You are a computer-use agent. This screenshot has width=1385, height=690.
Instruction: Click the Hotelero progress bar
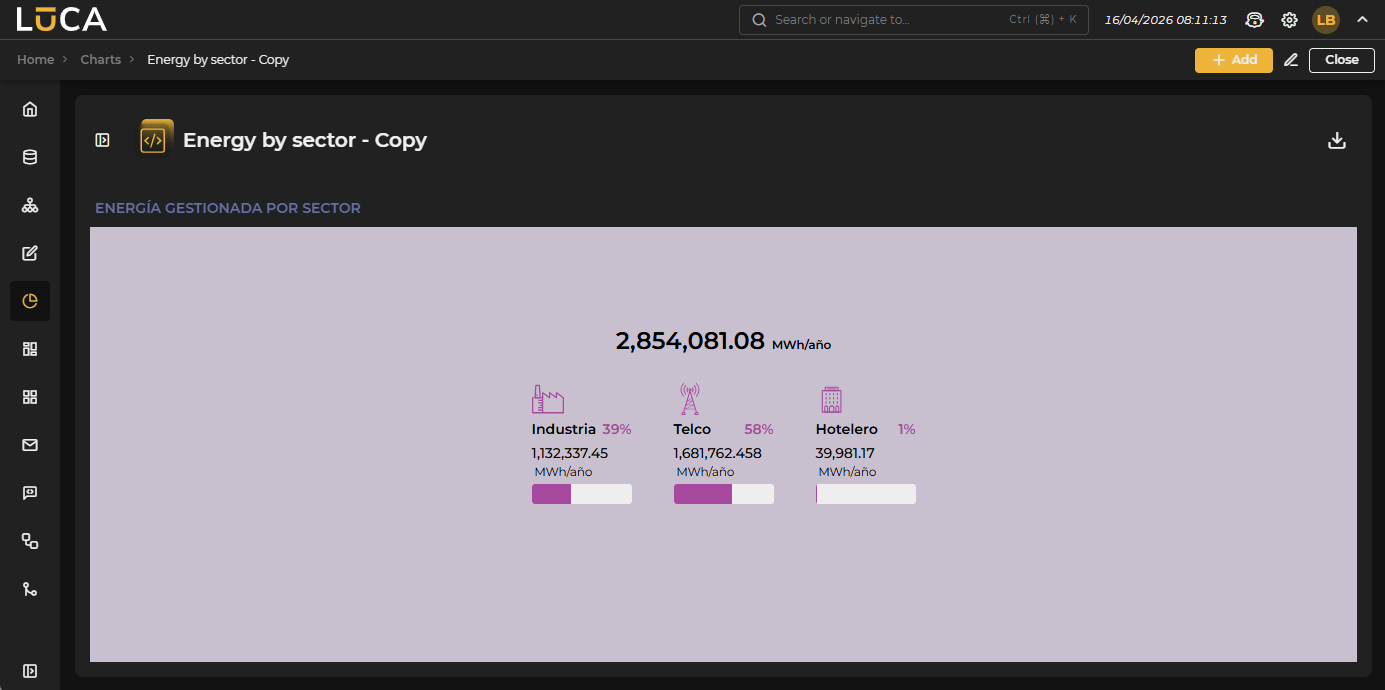[x=866, y=494]
